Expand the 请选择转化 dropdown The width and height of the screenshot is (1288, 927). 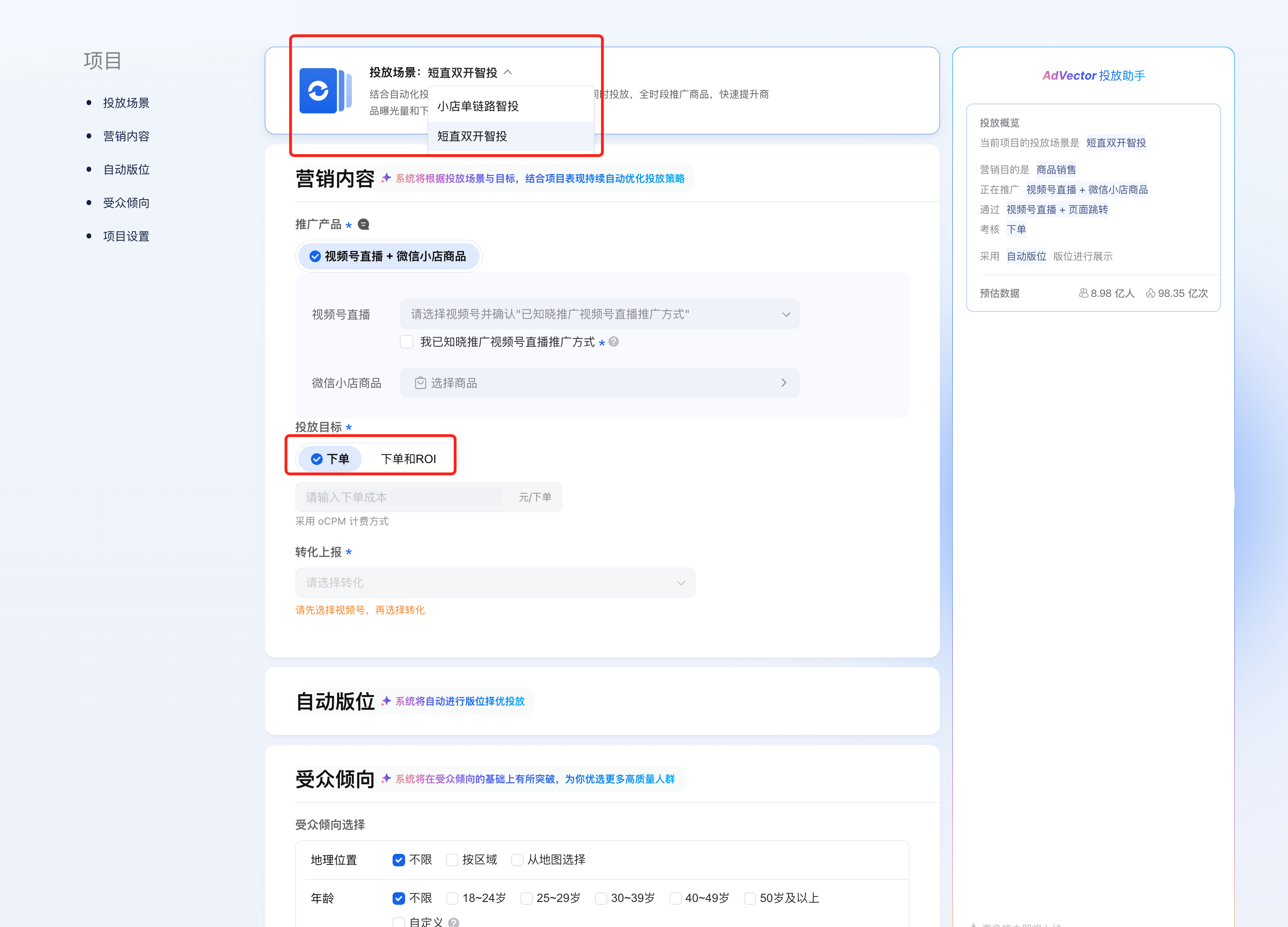pos(494,583)
